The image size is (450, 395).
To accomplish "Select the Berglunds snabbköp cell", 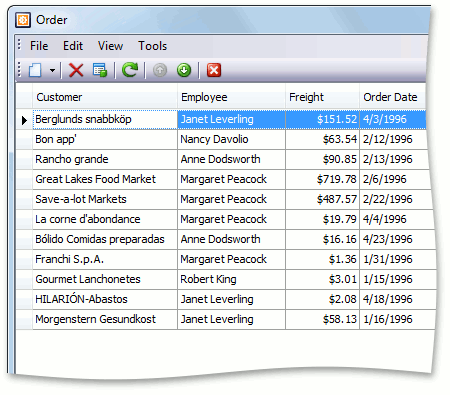I will click(105, 119).
